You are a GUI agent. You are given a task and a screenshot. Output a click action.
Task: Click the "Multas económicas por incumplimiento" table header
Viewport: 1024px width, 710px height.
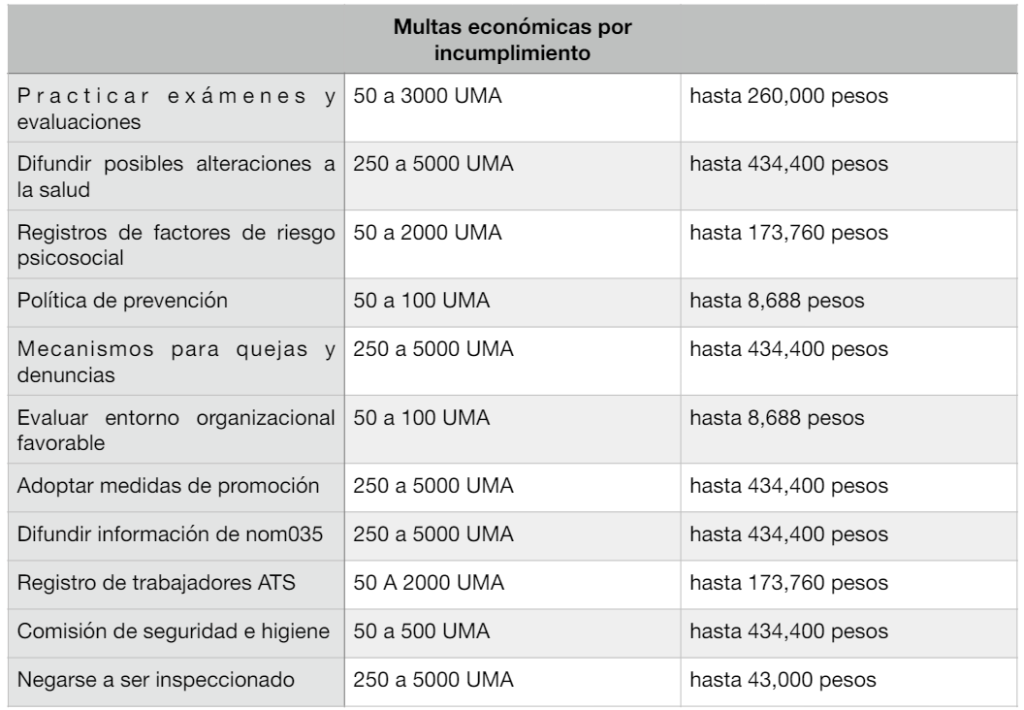click(x=511, y=39)
